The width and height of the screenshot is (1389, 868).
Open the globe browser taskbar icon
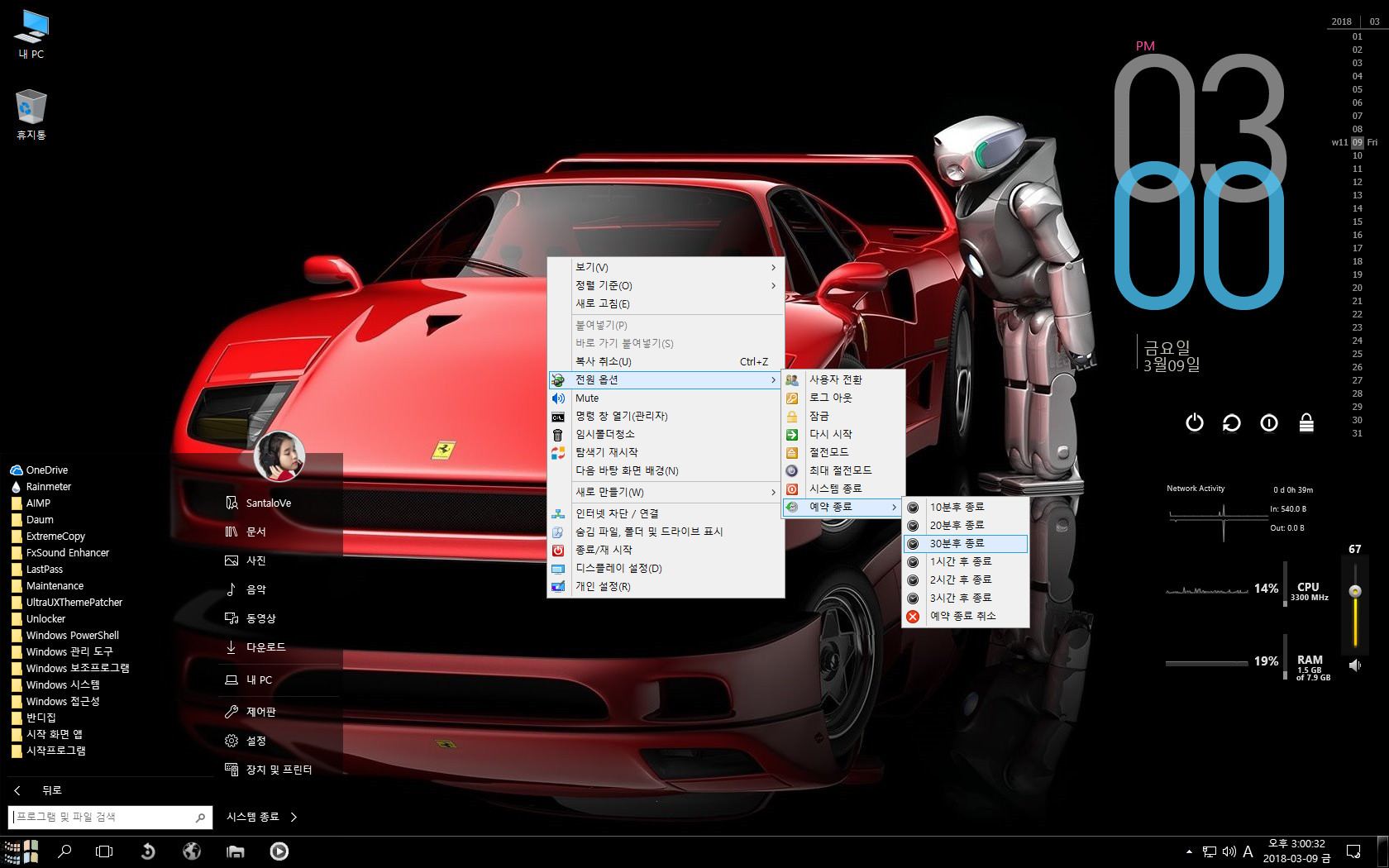[192, 851]
